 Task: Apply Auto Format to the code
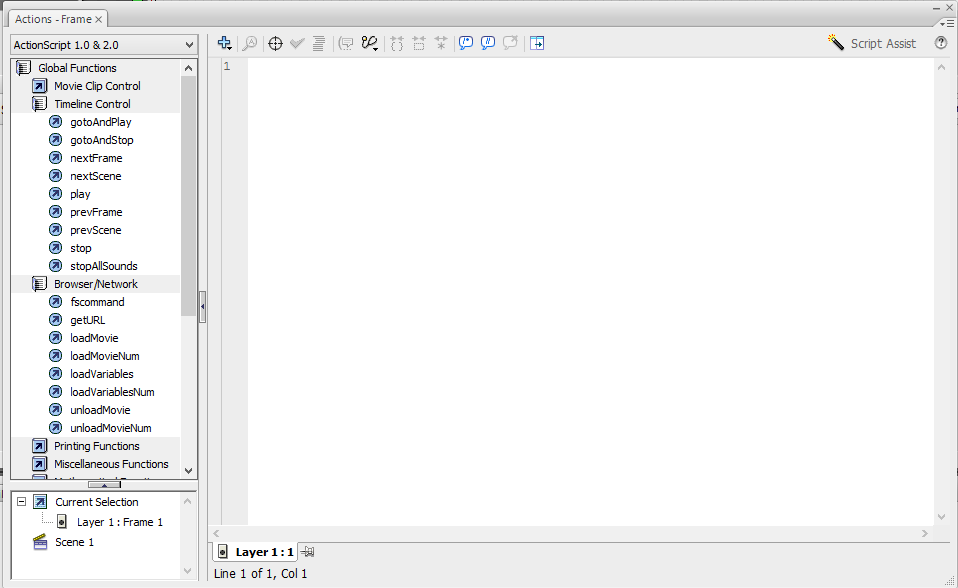click(x=319, y=43)
